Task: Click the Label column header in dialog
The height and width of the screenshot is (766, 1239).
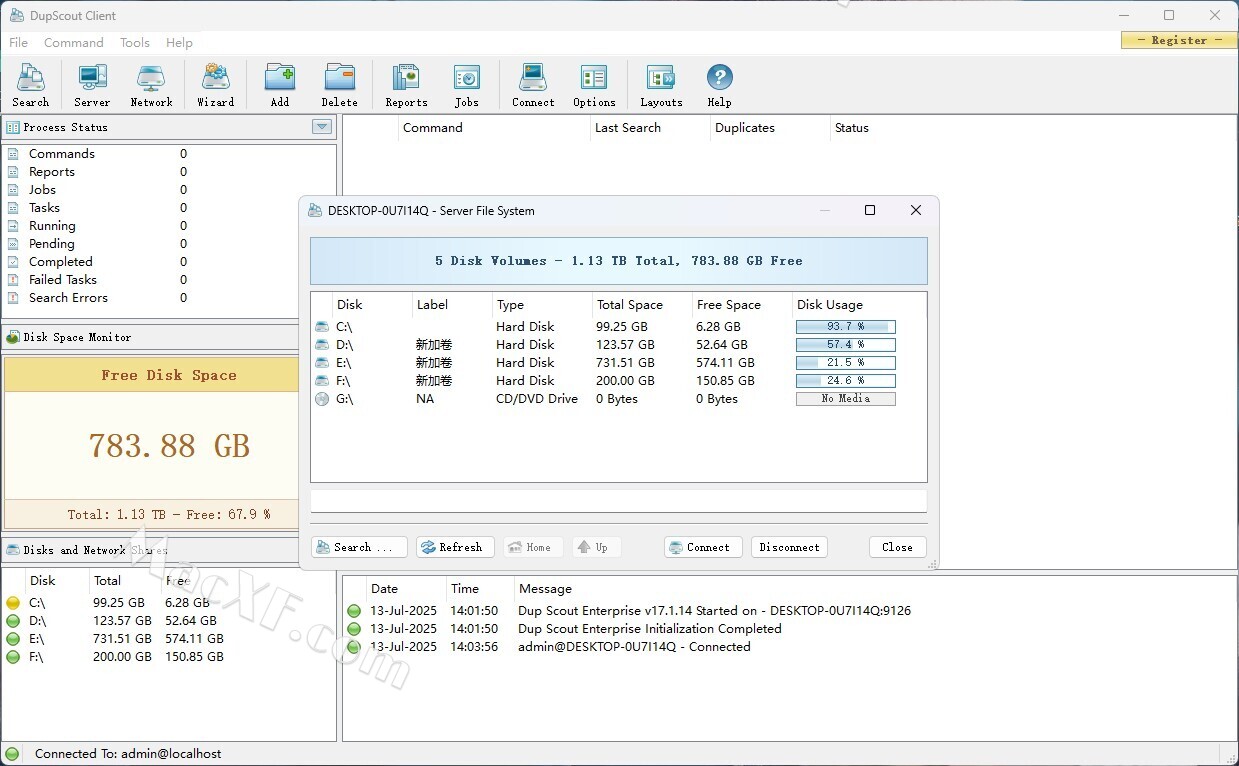Action: pos(453,305)
